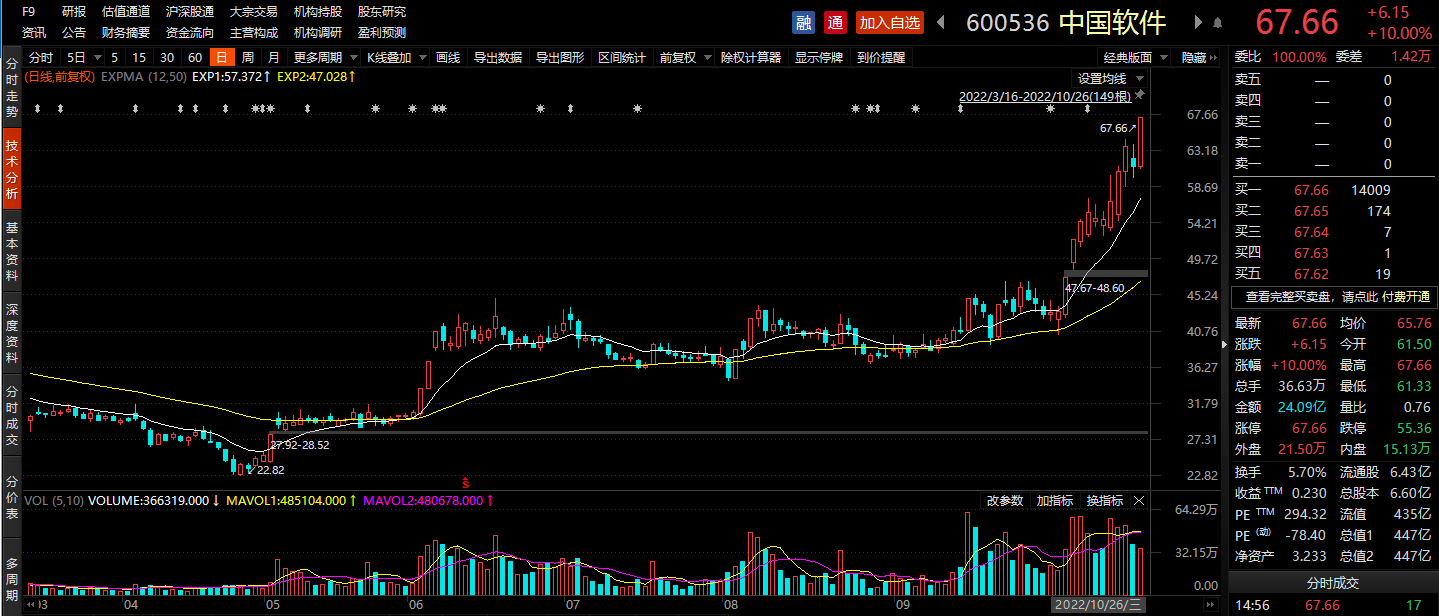Open the 深度资料 side tab
The width and height of the screenshot is (1439, 616).
[x=12, y=334]
